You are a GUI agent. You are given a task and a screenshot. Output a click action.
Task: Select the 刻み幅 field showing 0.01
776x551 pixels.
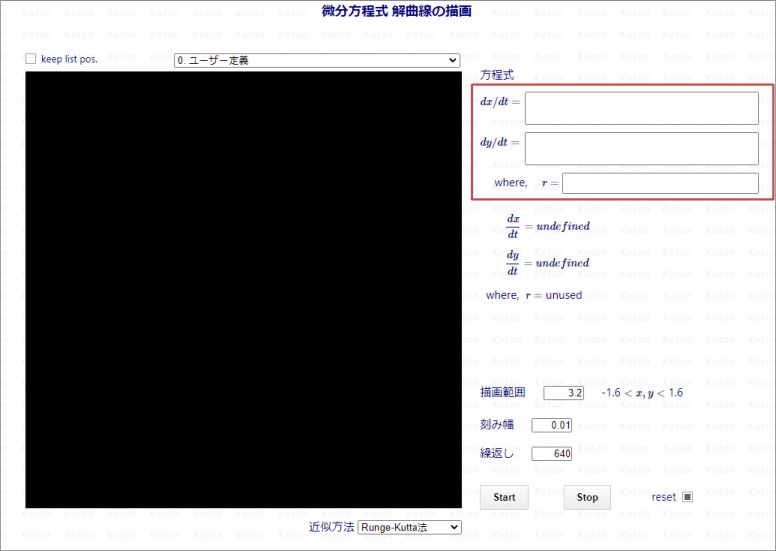tap(552, 425)
